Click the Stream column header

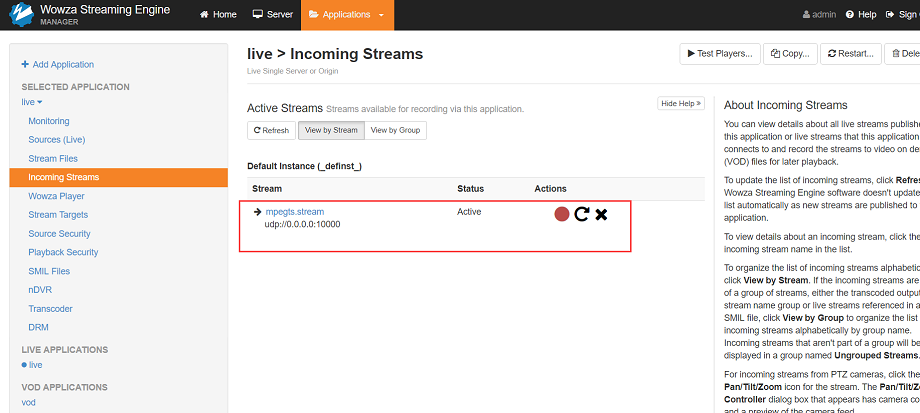(x=267, y=189)
